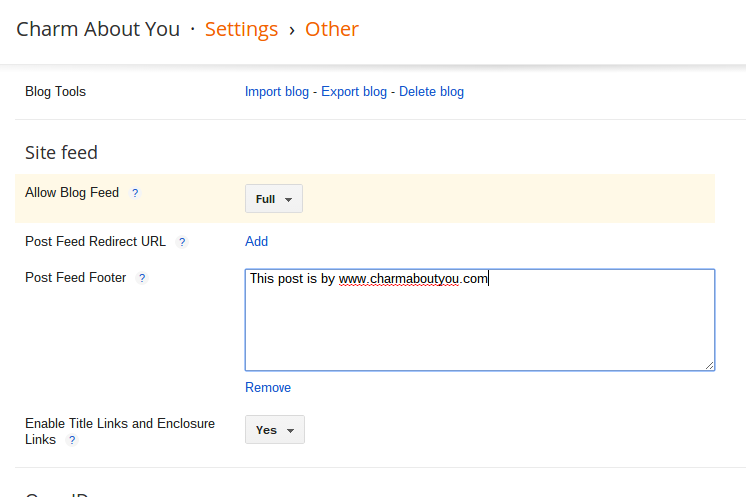Viewport: 746px width, 497px height.
Task: Click the Blog Tools label
Action: [55, 92]
